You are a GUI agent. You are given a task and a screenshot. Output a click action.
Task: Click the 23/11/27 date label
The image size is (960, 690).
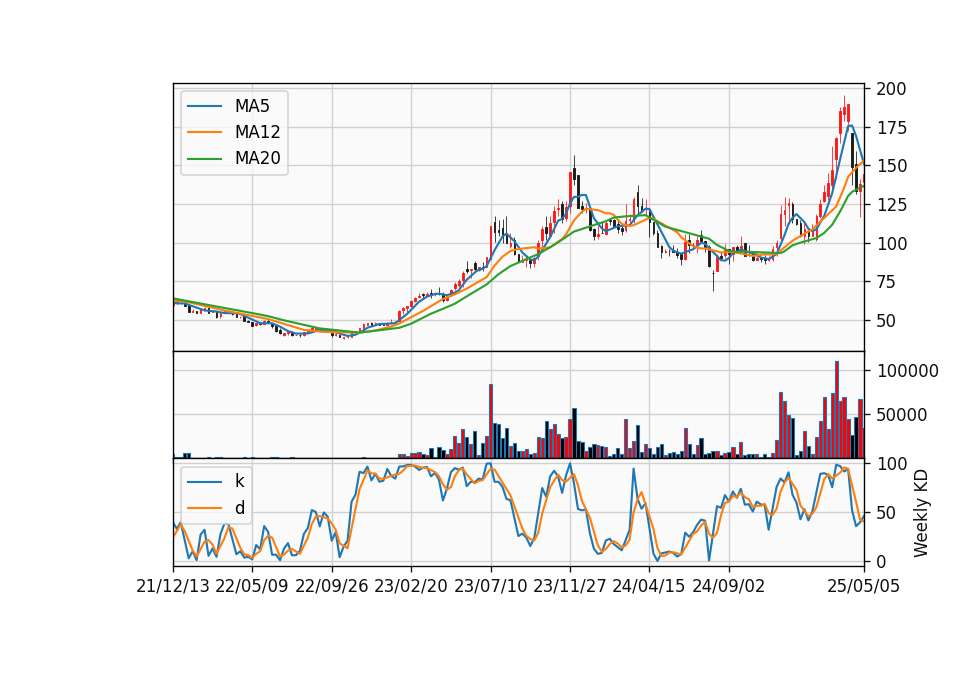[x=570, y=586]
